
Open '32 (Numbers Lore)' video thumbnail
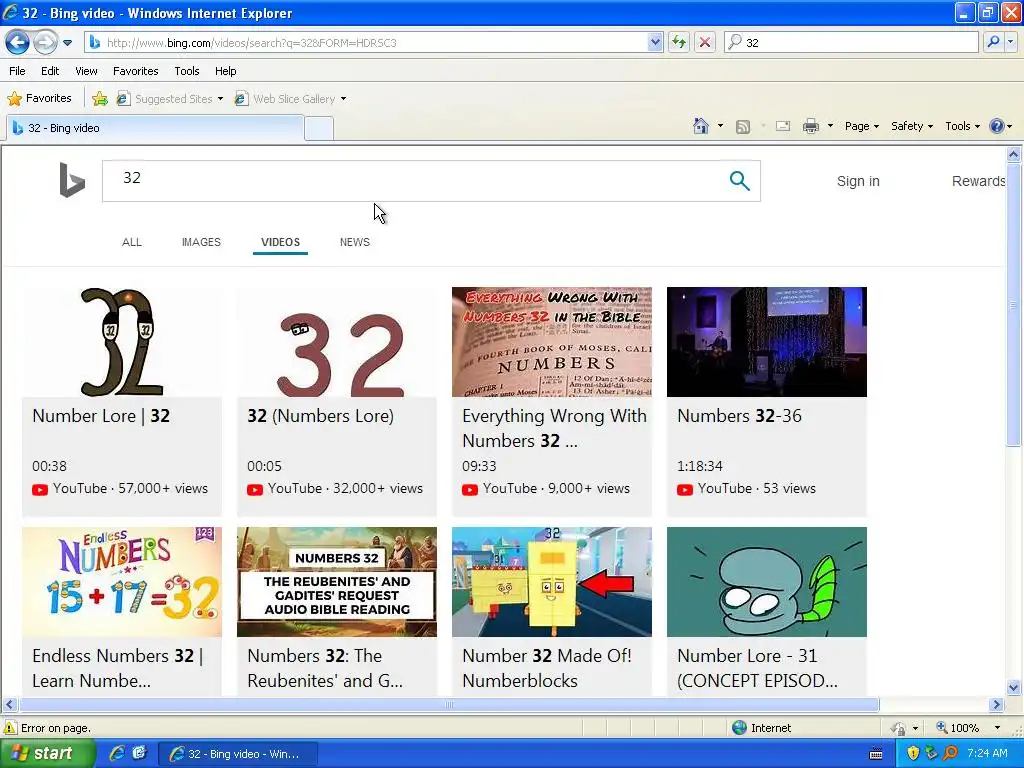pyautogui.click(x=337, y=342)
